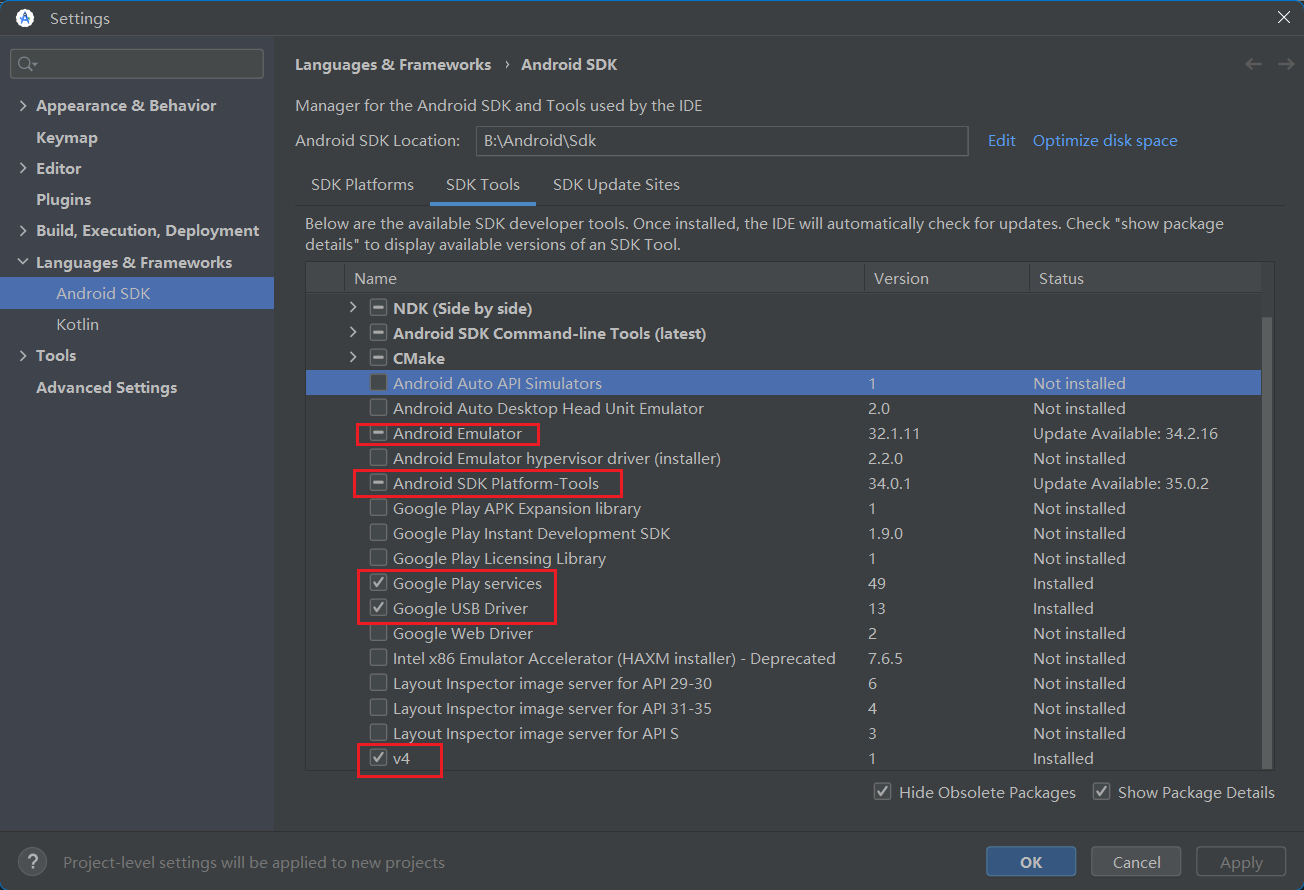The height and width of the screenshot is (890, 1304).
Task: Check Google Web Driver
Action: click(x=378, y=633)
